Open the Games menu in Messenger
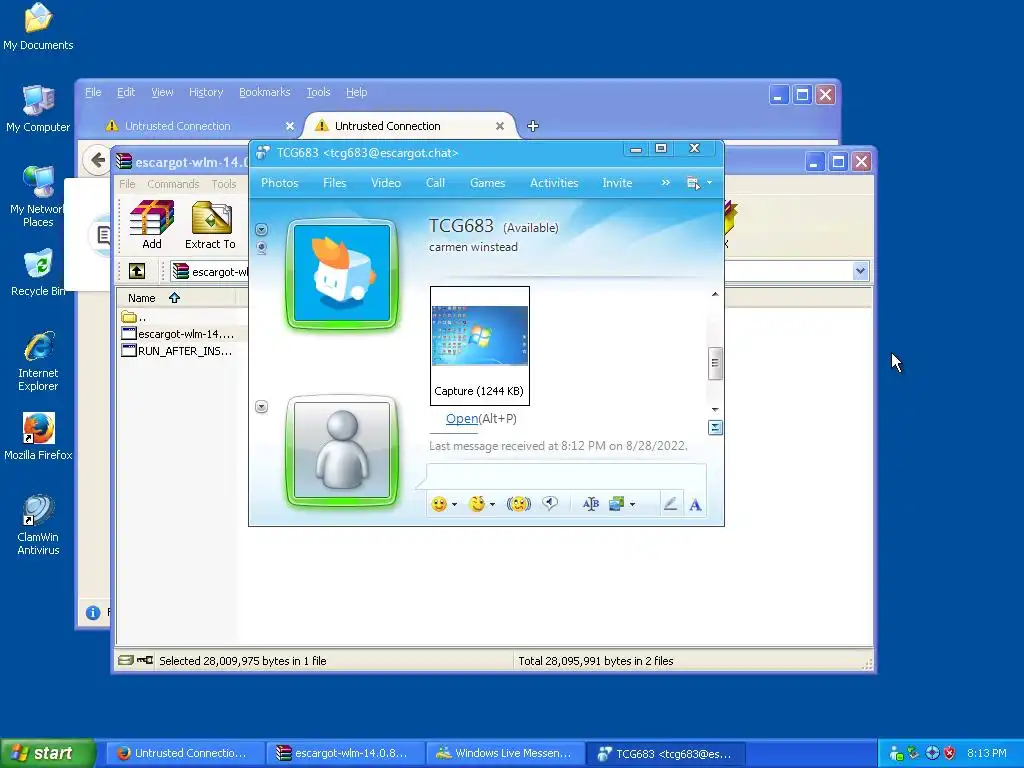 (x=487, y=183)
